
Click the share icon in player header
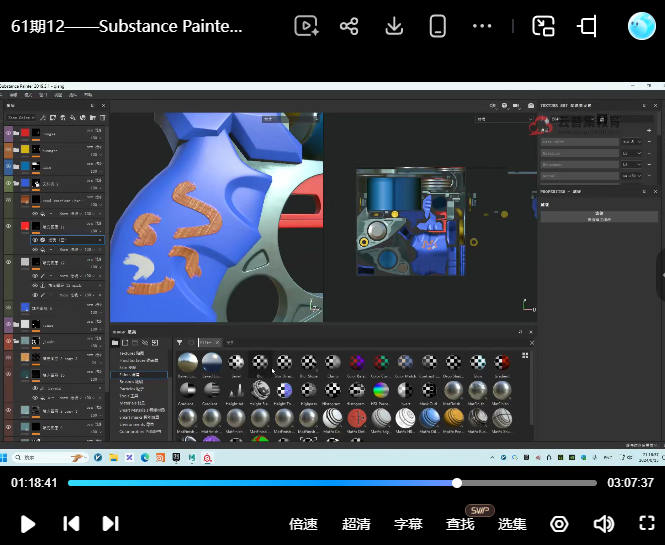click(349, 26)
